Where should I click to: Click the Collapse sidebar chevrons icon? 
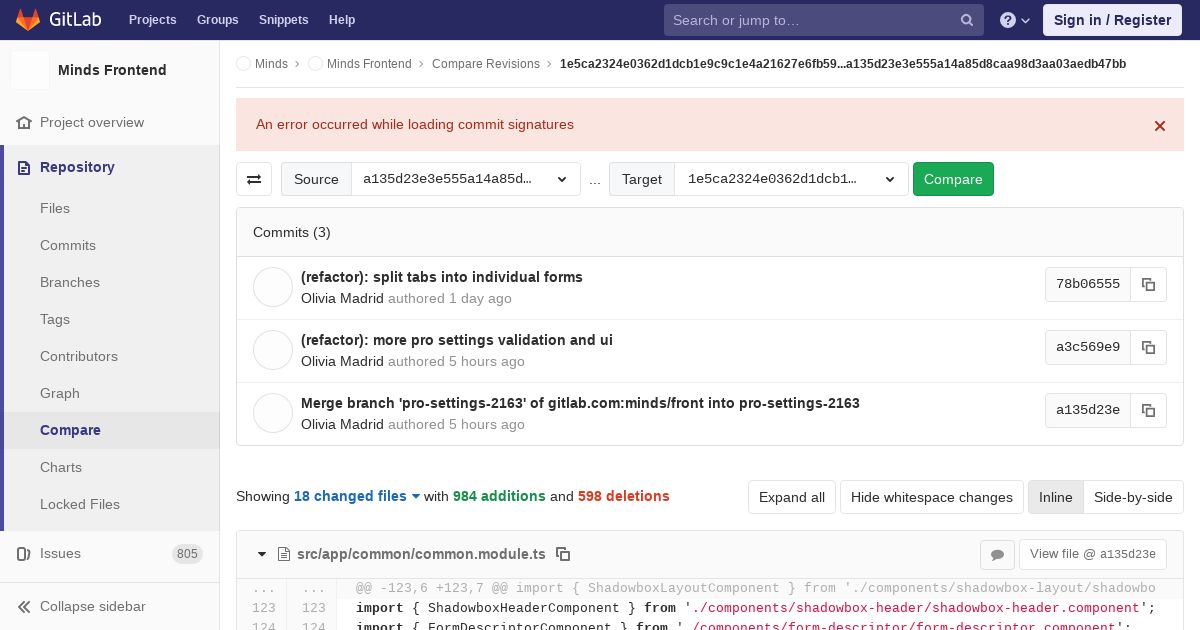(24, 607)
